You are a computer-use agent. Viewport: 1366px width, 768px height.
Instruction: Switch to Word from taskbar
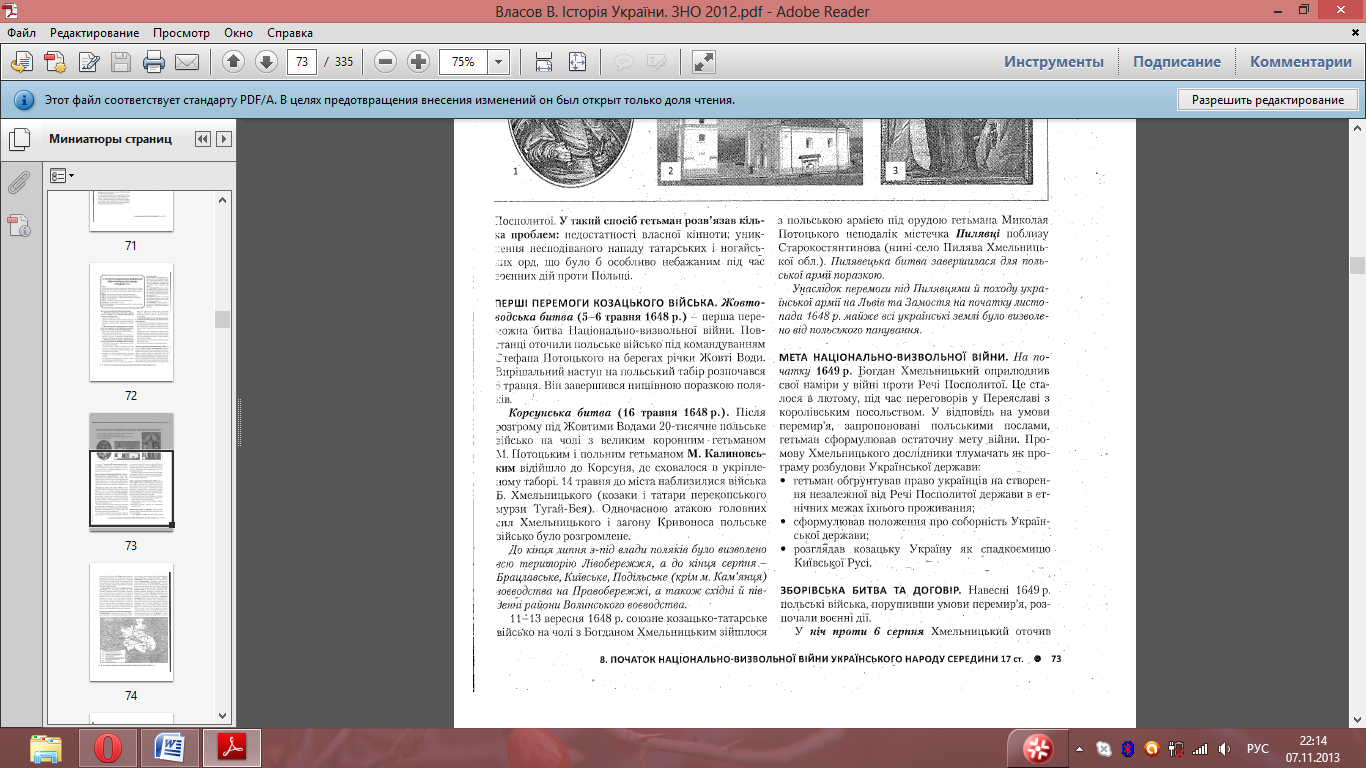170,748
